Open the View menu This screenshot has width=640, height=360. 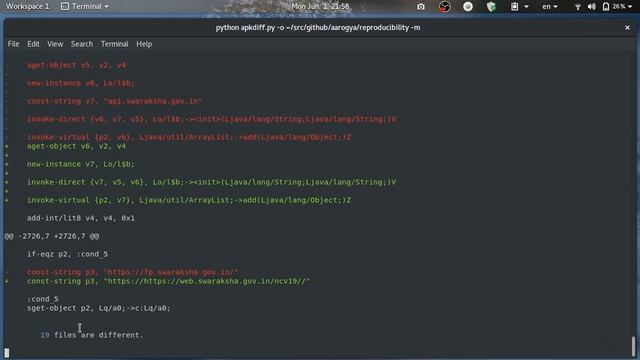[x=55, y=44]
